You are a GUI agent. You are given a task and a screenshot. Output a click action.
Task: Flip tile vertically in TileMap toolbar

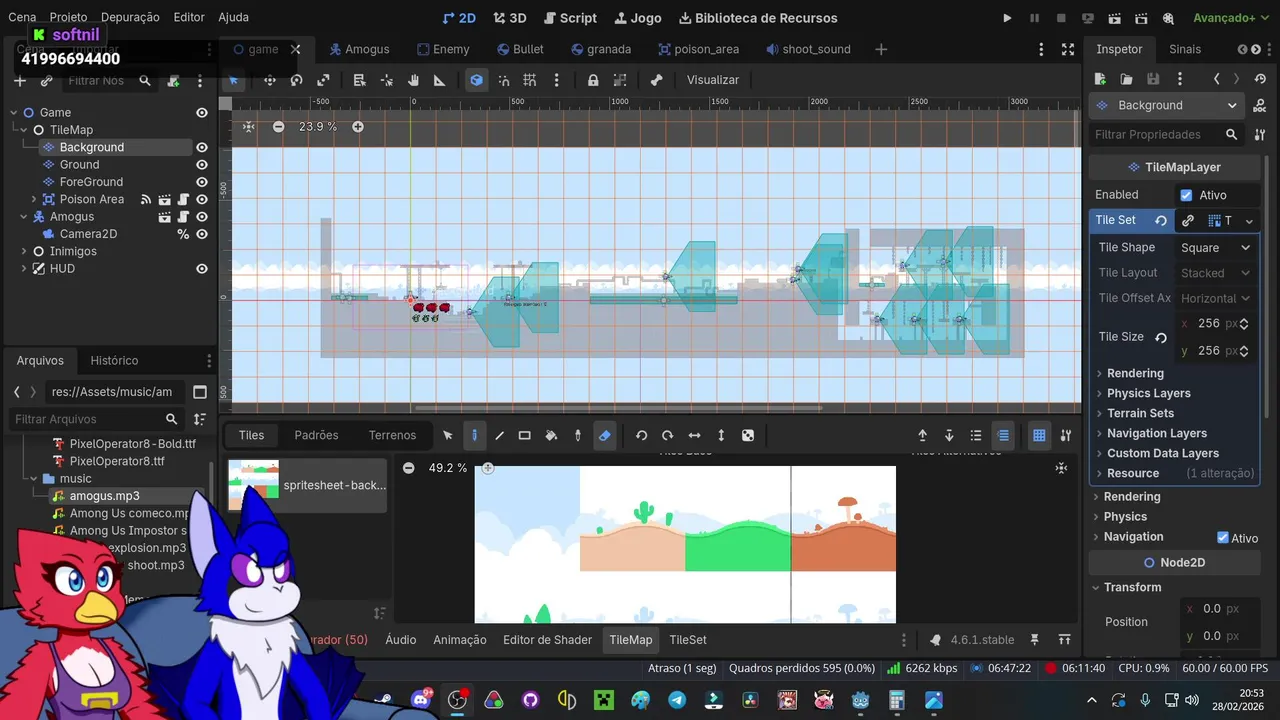721,436
